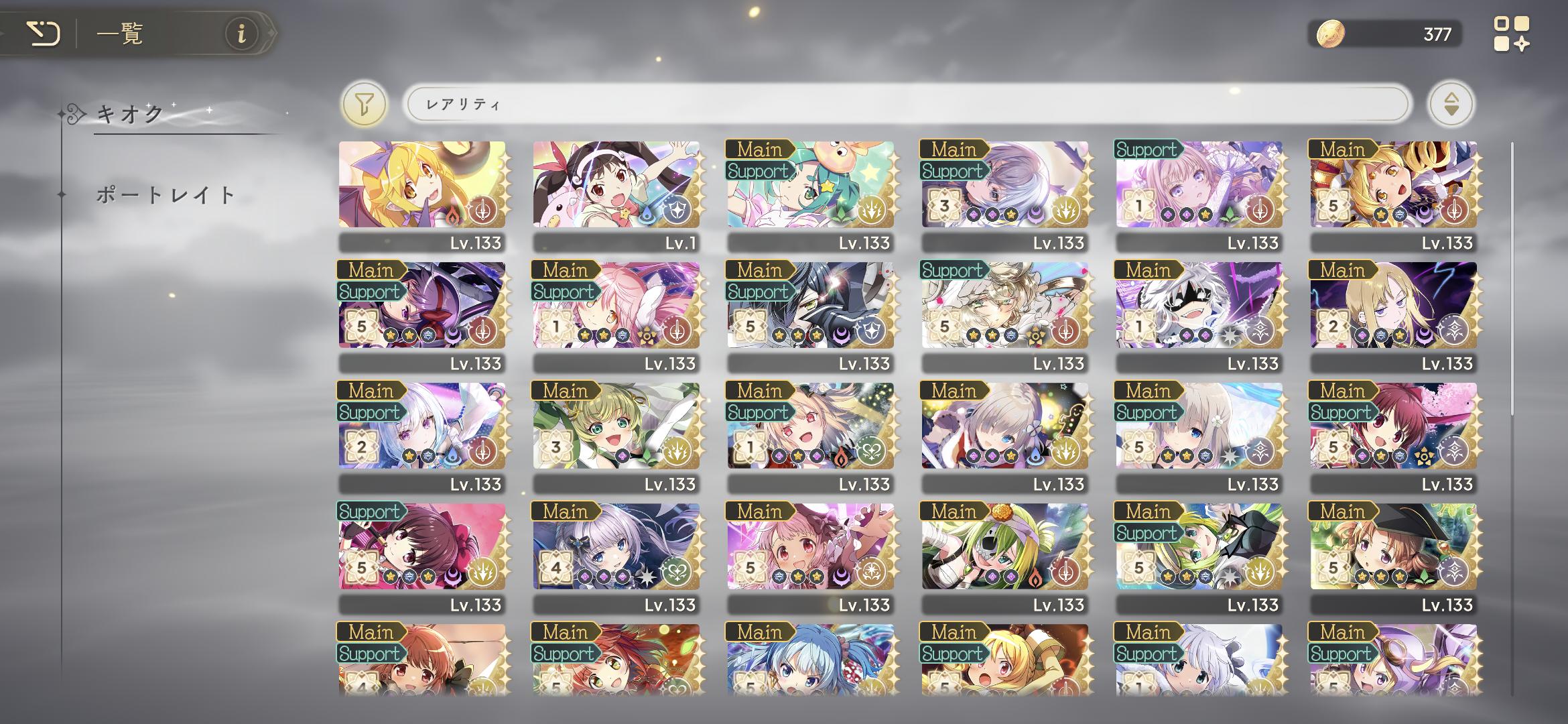This screenshot has height=724, width=1568.
Task: Tap the gold coin icon
Action: [1330, 34]
